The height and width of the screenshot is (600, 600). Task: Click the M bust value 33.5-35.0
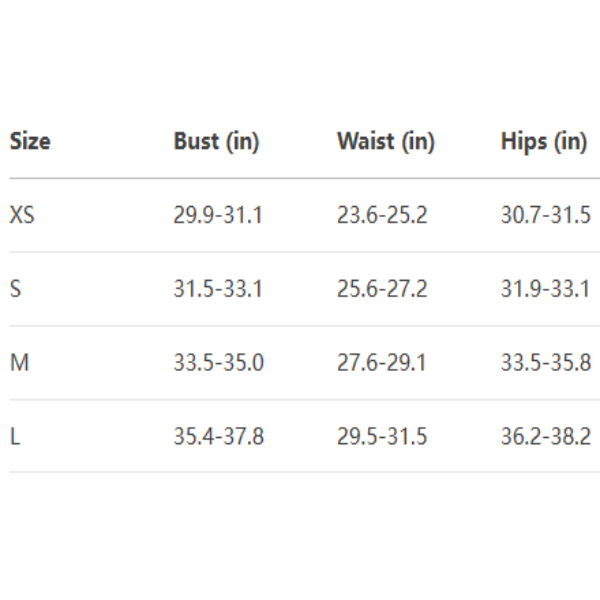pos(218,363)
